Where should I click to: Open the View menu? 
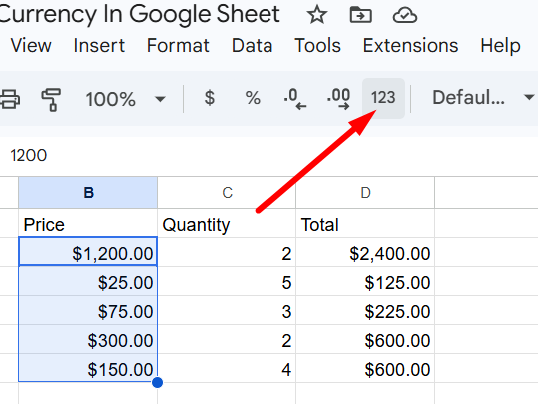31,45
